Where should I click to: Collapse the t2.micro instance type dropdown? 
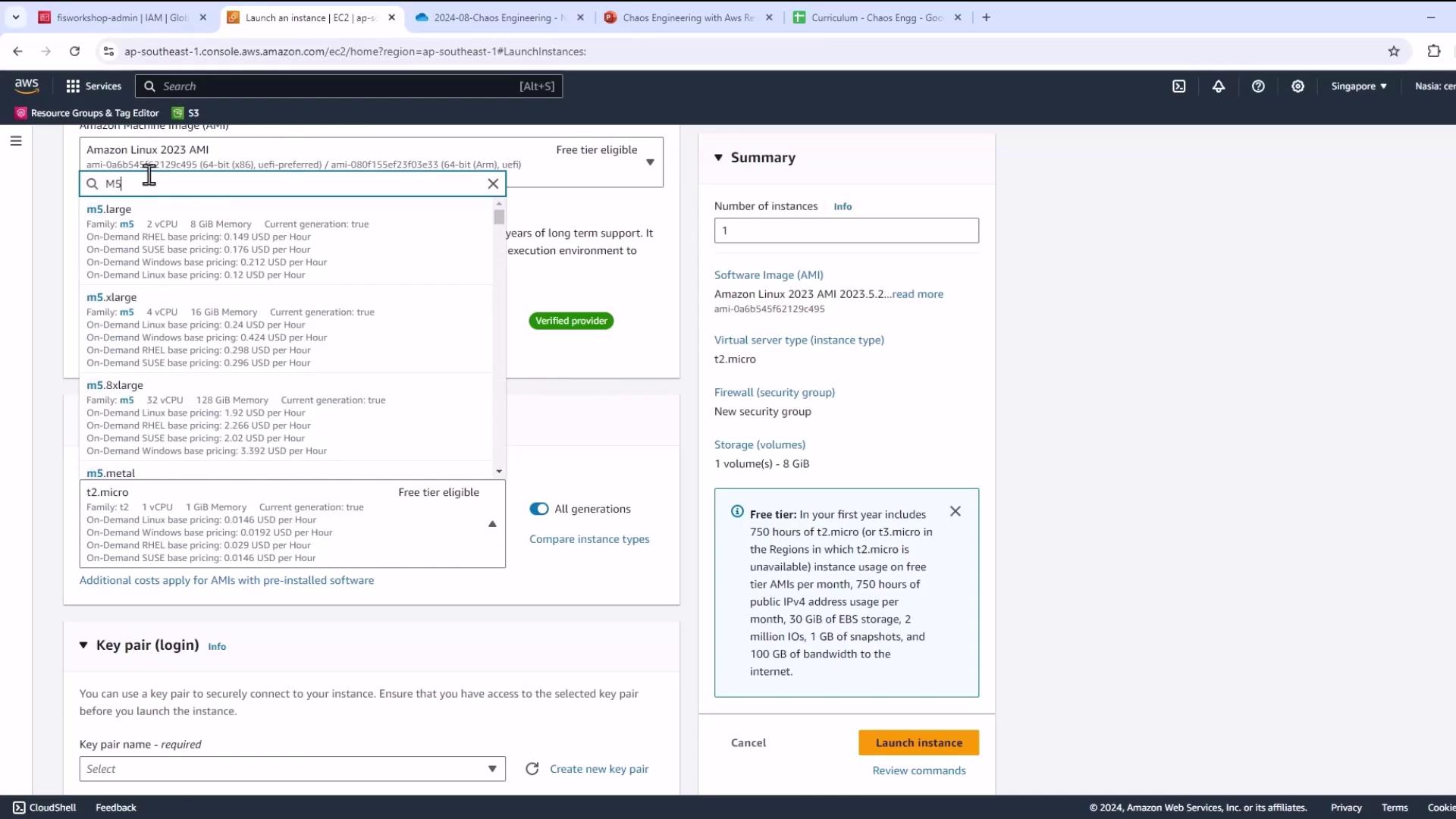492,524
